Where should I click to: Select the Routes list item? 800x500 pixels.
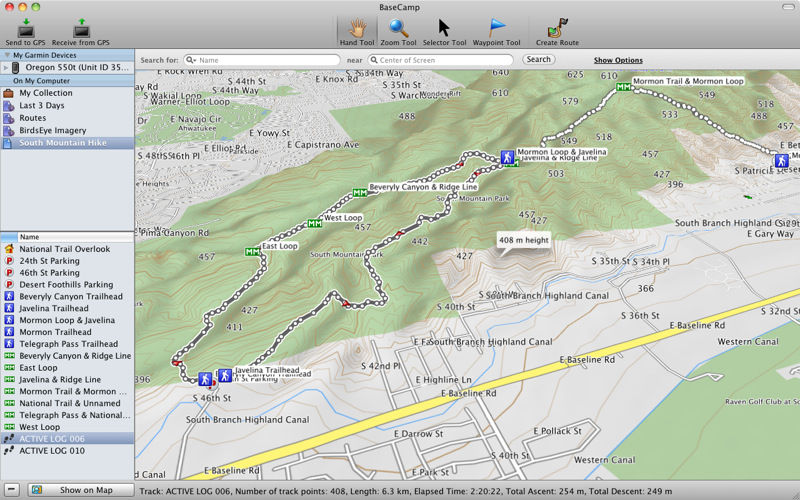tap(67, 118)
